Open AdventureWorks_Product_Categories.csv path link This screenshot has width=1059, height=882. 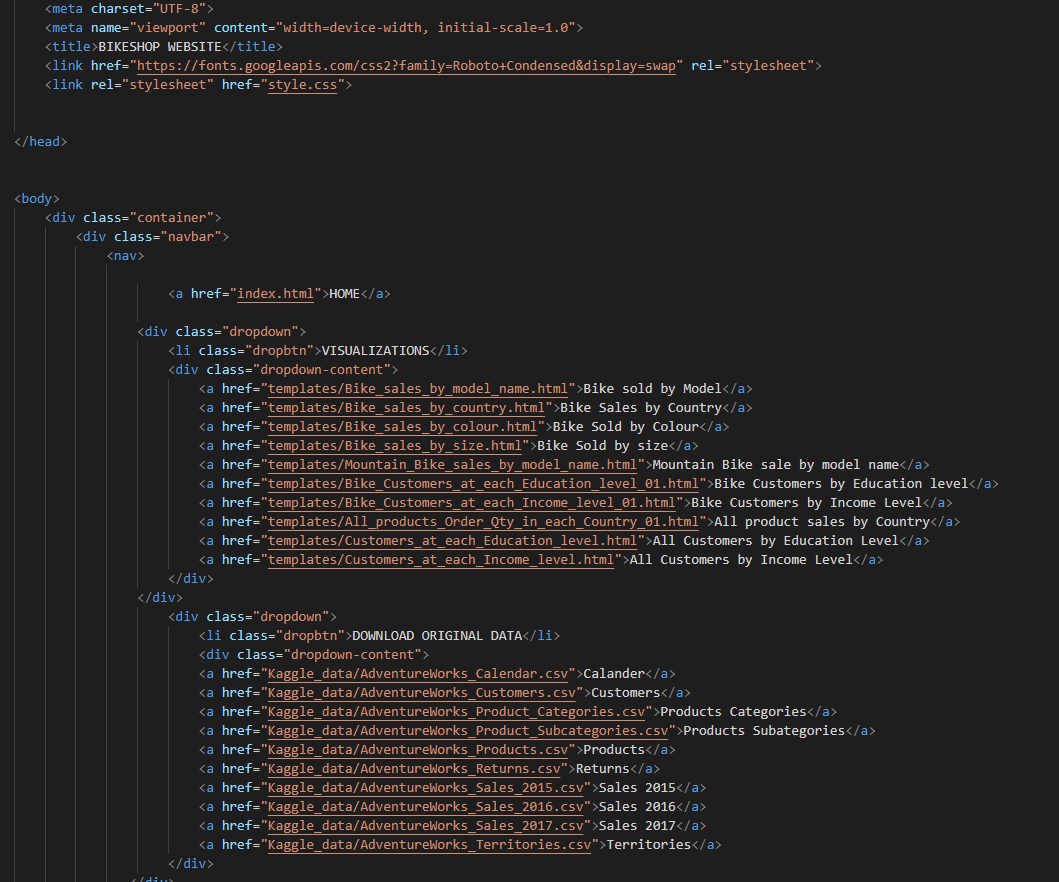(457, 712)
